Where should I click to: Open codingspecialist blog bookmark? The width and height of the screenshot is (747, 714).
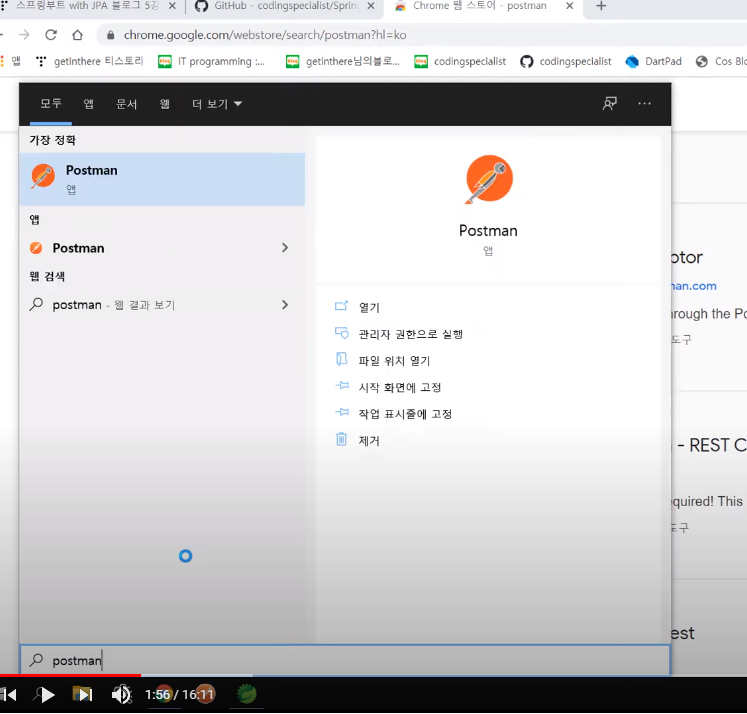[x=460, y=61]
